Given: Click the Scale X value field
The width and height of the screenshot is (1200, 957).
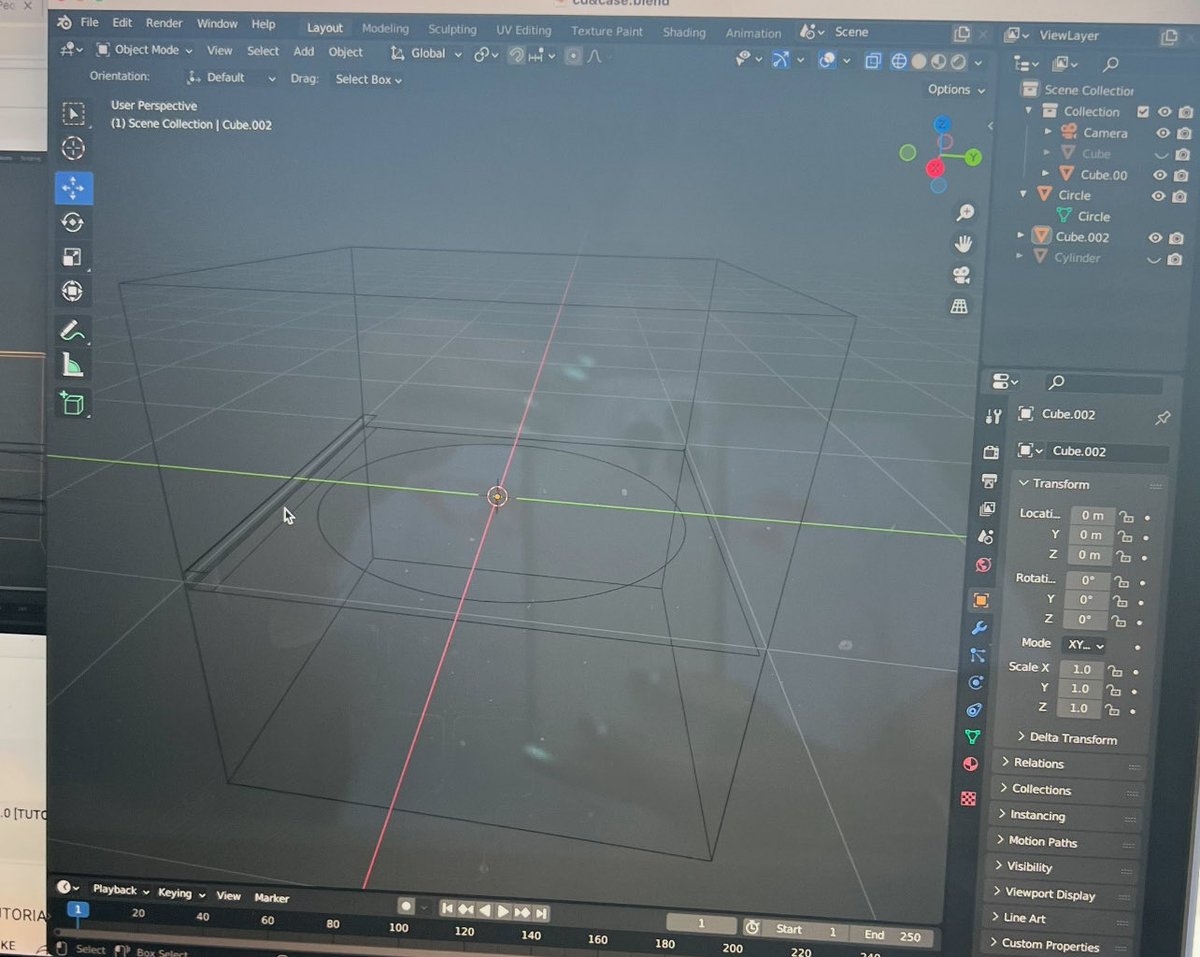Looking at the screenshot, I should click(x=1081, y=669).
